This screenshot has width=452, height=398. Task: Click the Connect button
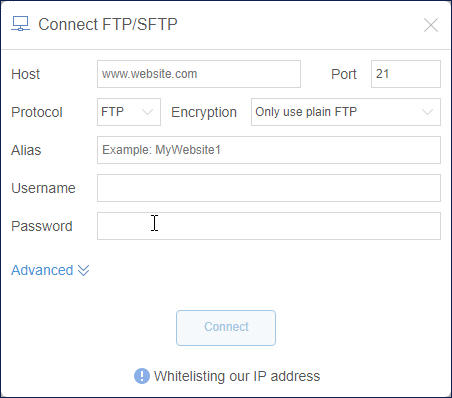226,328
